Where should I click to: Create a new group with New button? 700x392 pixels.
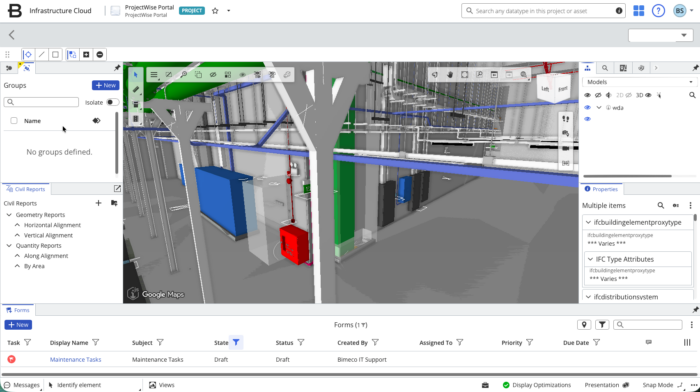(x=105, y=85)
